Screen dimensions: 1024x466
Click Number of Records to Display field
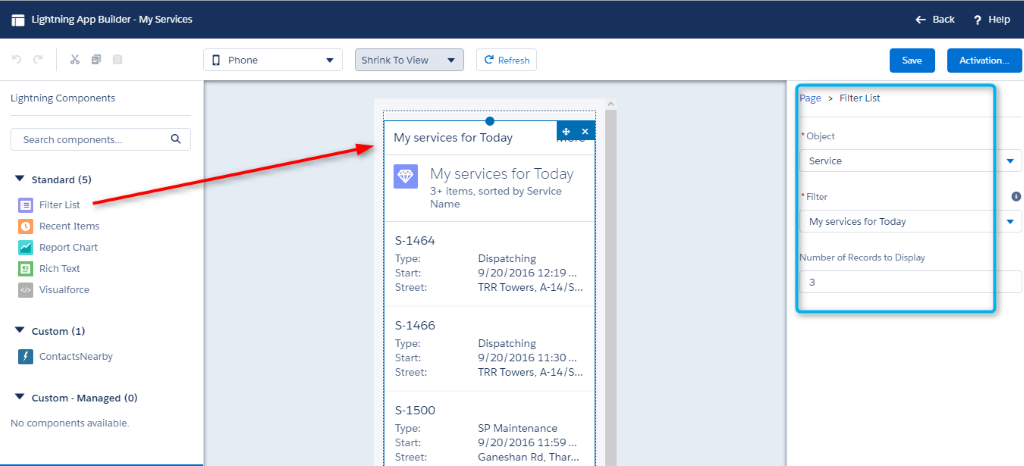[911, 283]
